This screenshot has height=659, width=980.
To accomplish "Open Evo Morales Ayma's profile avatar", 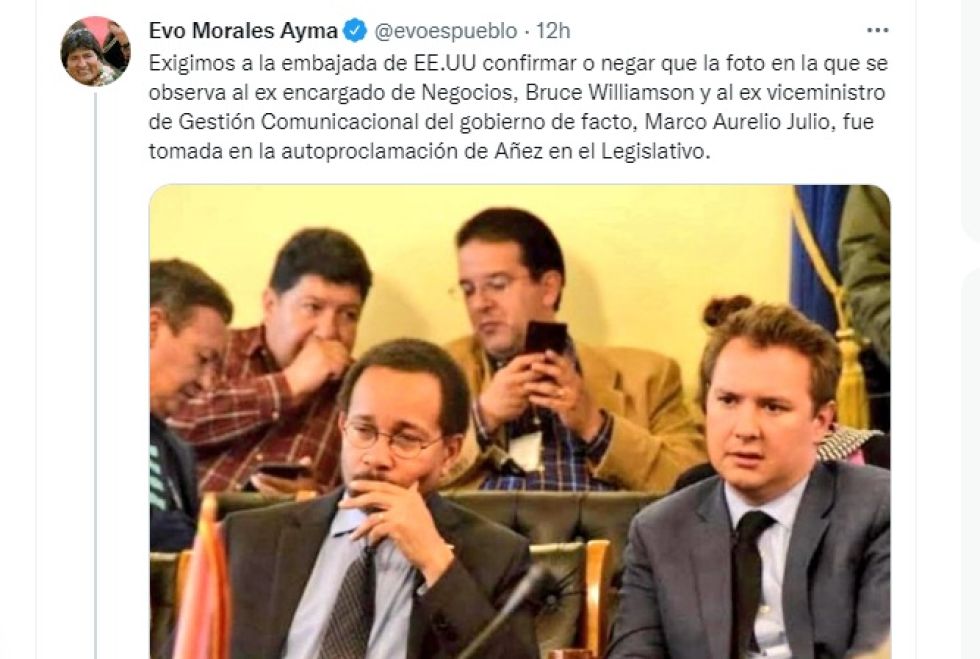I will pyautogui.click(x=95, y=51).
